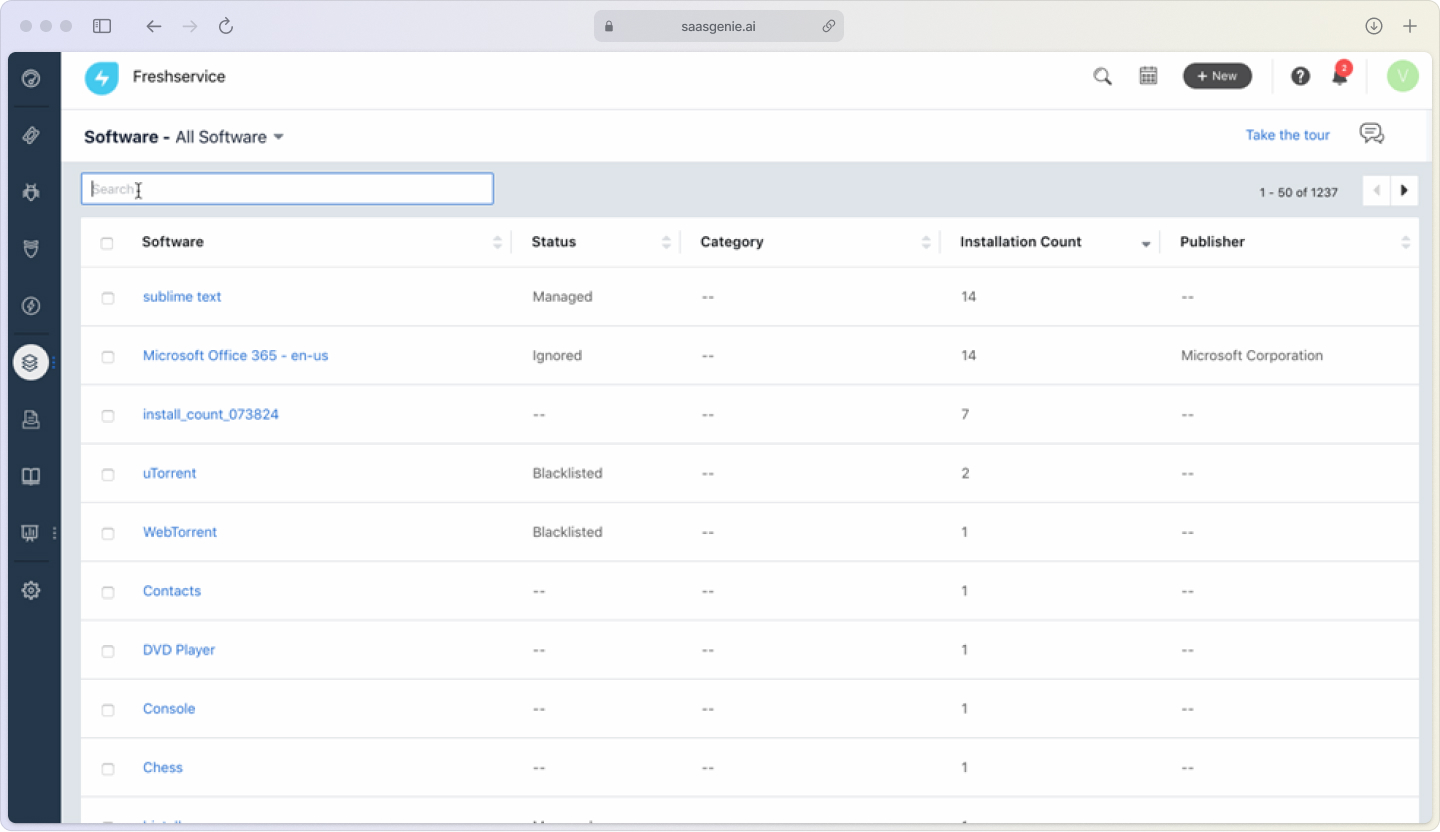Image resolution: width=1440 pixels, height=832 pixels.
Task: Check the WebTorrent row checkbox
Action: click(108, 534)
